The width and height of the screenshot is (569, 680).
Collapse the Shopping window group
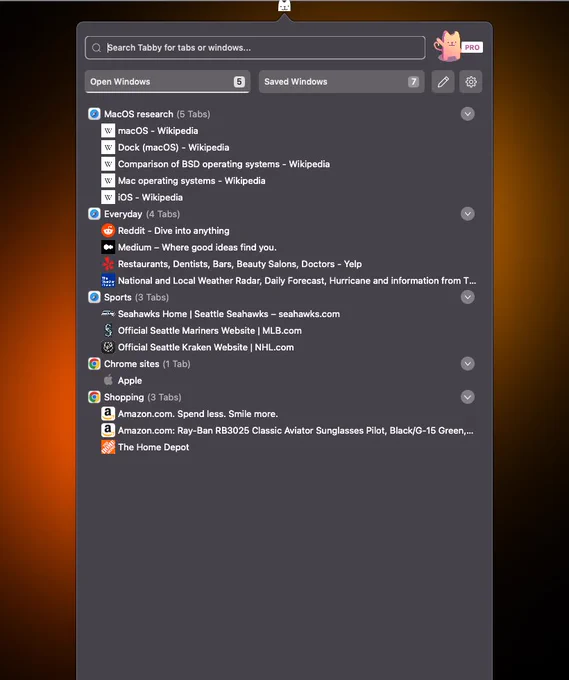pyautogui.click(x=468, y=397)
